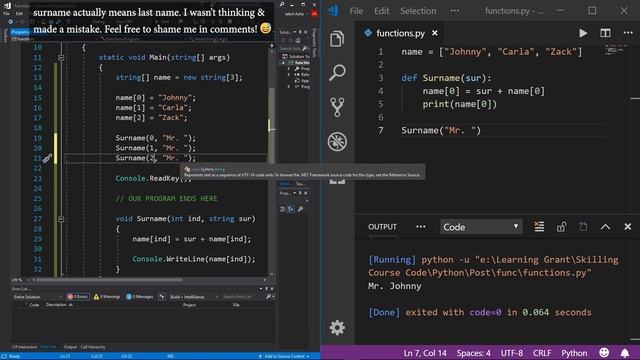Click the smiley feedback icon in the status bar

point(604,353)
